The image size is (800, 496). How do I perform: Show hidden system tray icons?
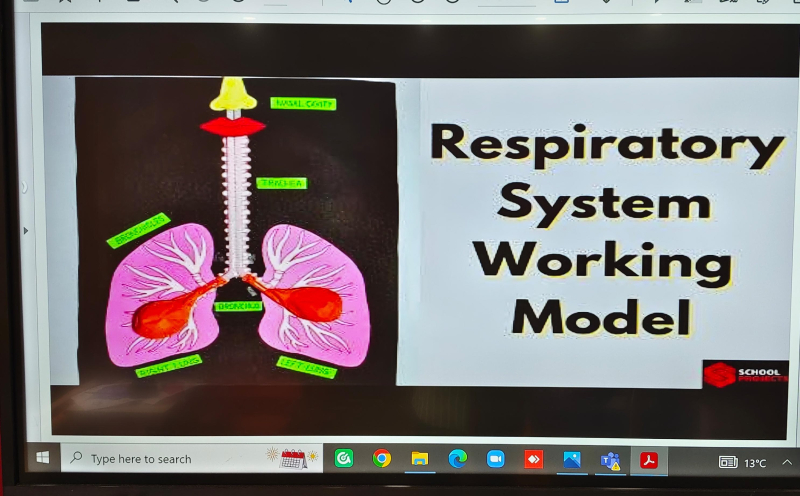787,462
